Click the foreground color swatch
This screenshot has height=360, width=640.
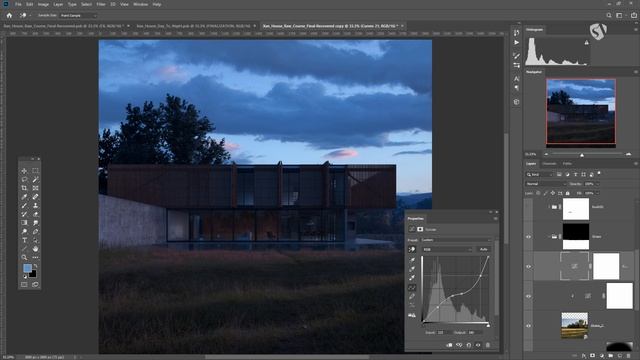tap(27, 268)
